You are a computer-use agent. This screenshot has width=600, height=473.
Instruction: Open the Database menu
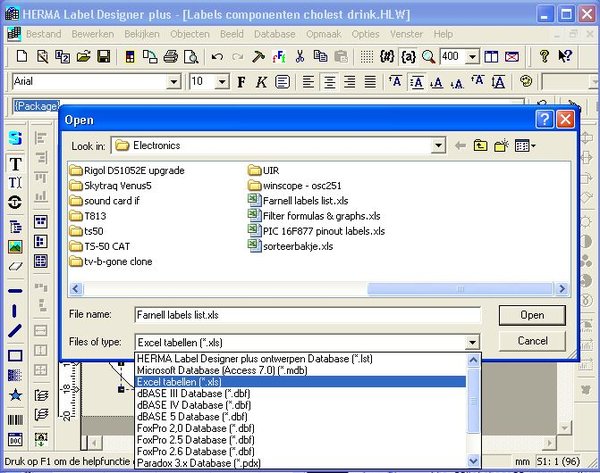274,33
